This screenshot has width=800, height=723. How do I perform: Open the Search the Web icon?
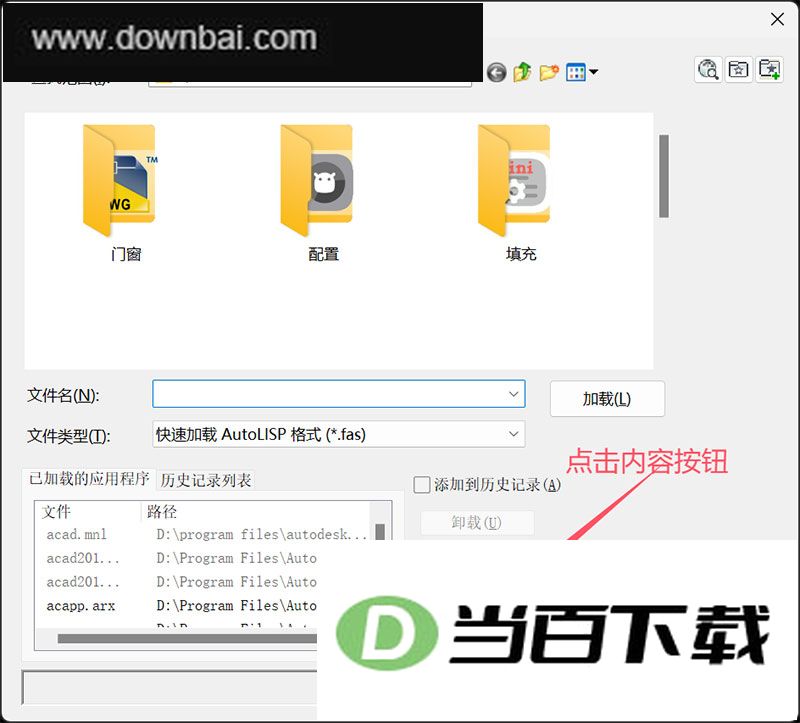click(x=708, y=69)
